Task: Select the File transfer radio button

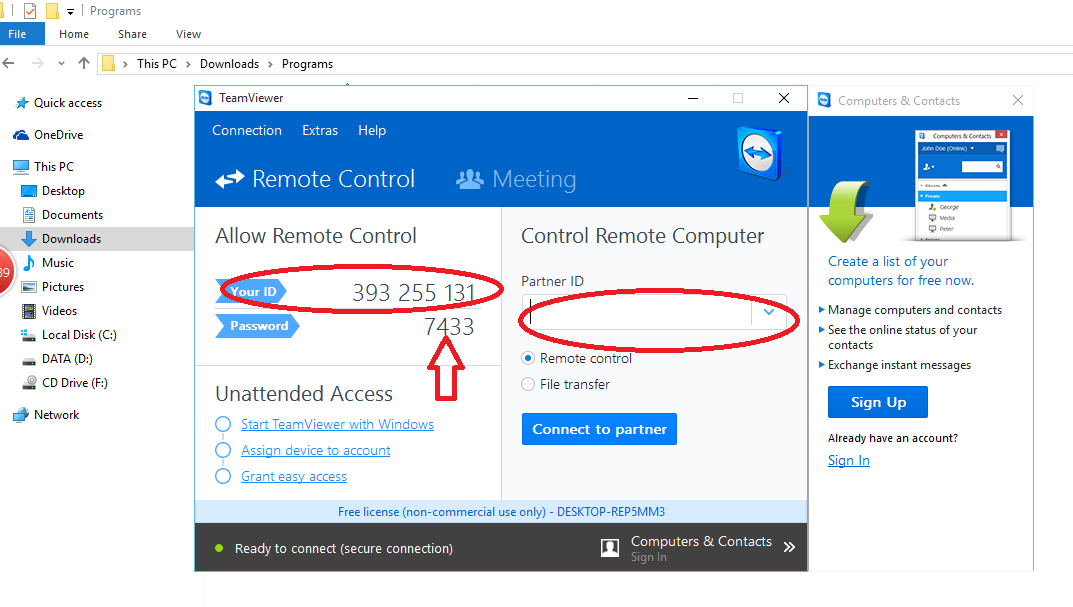Action: coord(528,385)
